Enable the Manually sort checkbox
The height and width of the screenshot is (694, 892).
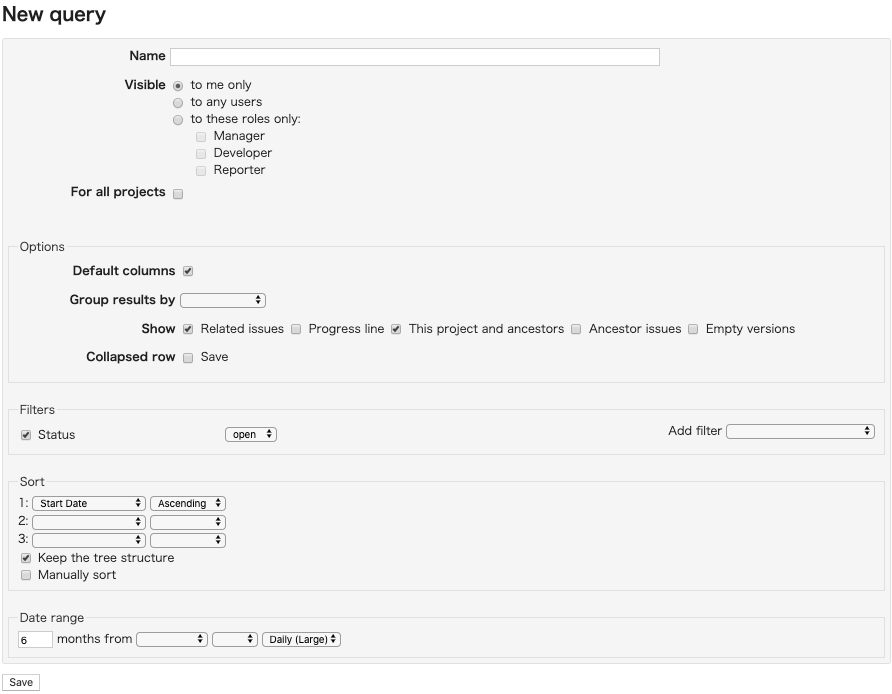pos(26,575)
